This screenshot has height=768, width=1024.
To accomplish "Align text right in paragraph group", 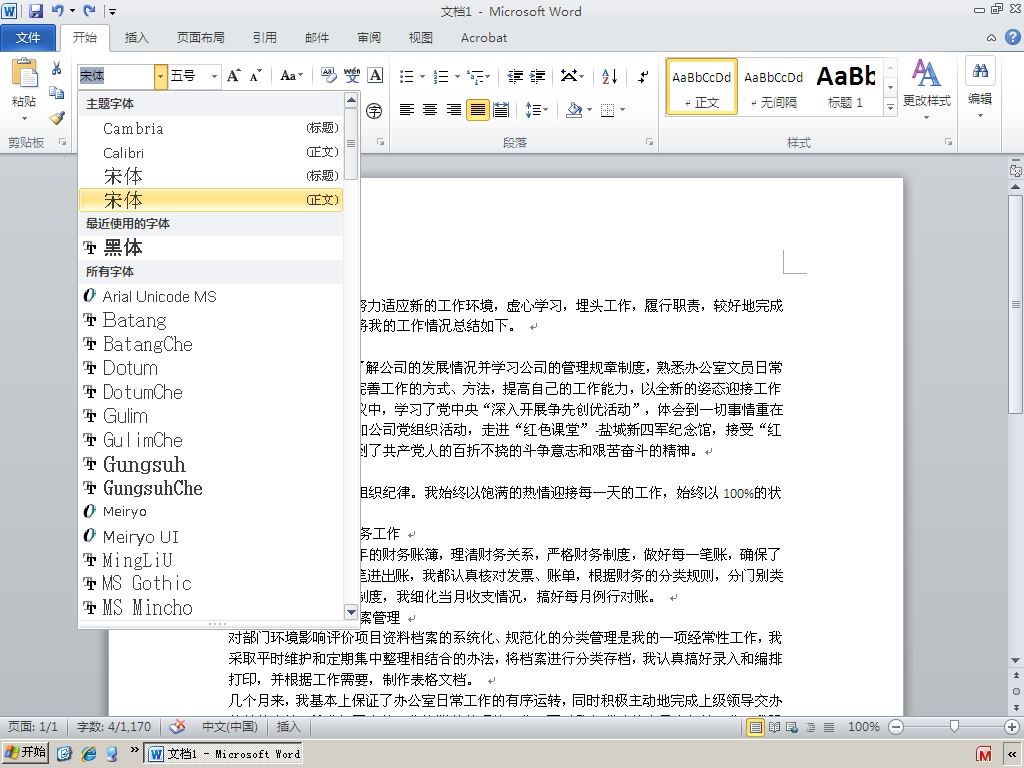I will tap(453, 110).
